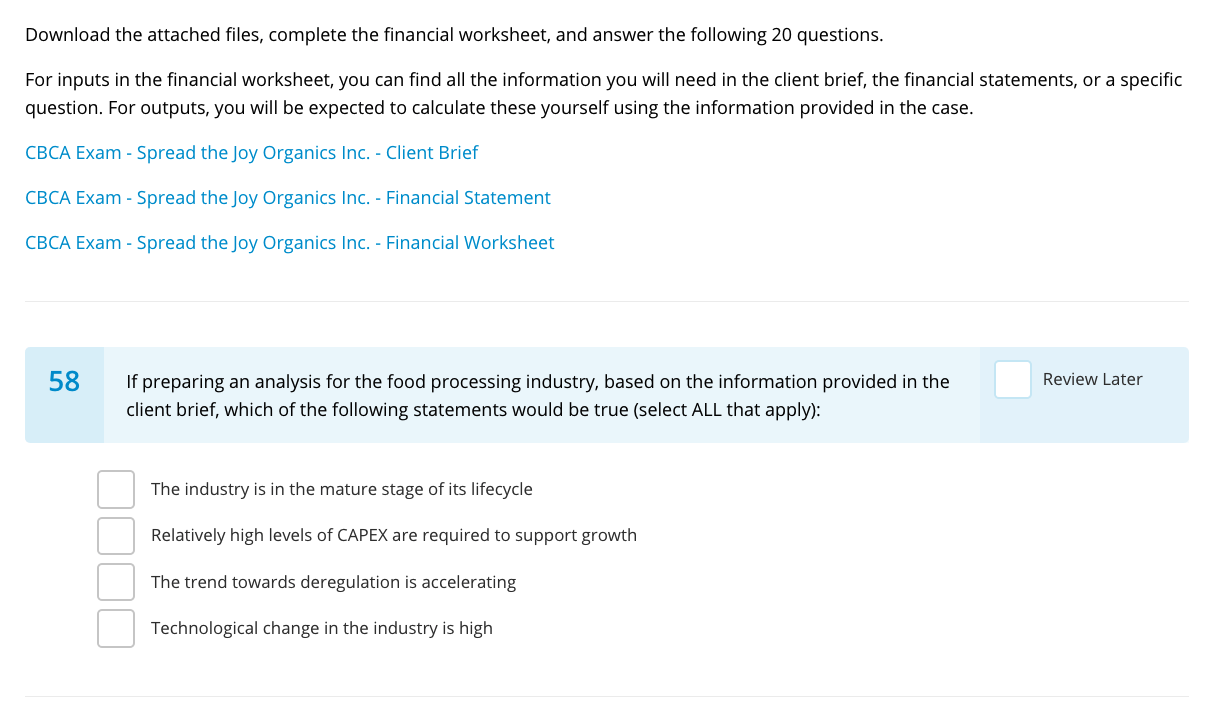1208x727 pixels.
Task: Open the Client Brief file link
Action: (x=251, y=153)
